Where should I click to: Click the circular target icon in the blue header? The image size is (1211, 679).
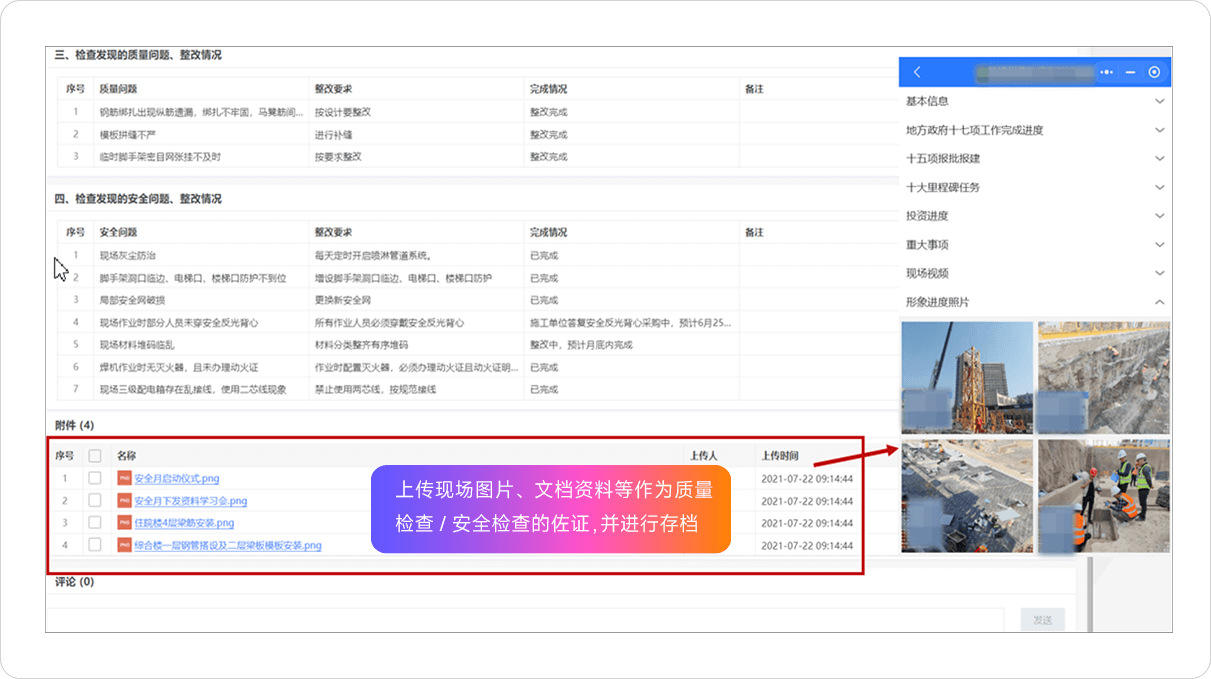click(x=1154, y=72)
